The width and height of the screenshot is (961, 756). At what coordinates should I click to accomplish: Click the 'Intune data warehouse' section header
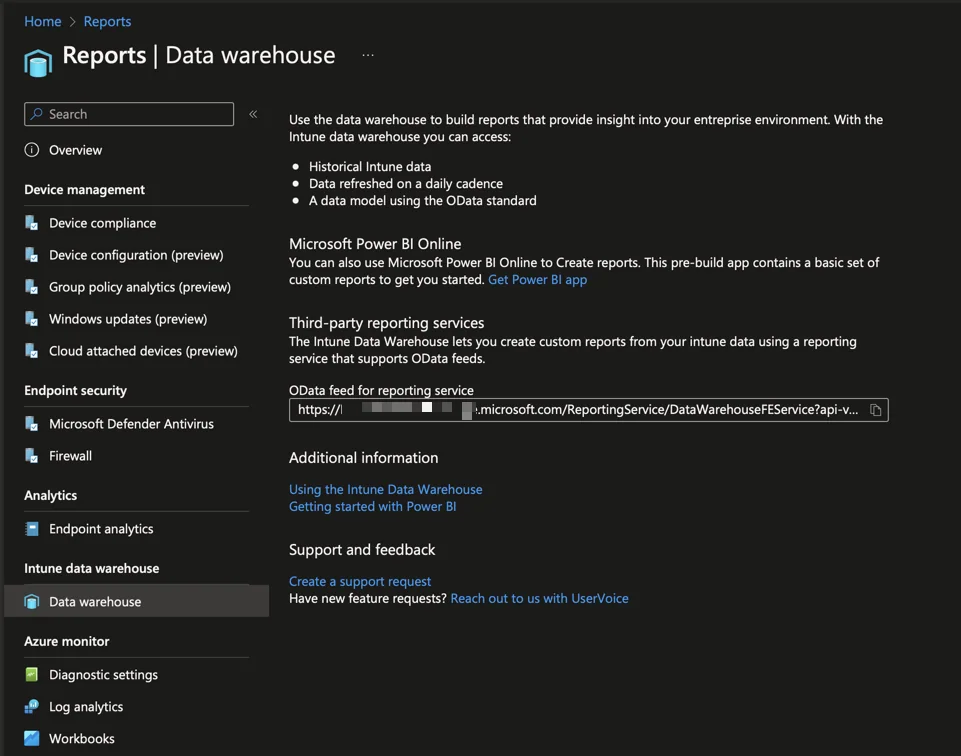[91, 569]
